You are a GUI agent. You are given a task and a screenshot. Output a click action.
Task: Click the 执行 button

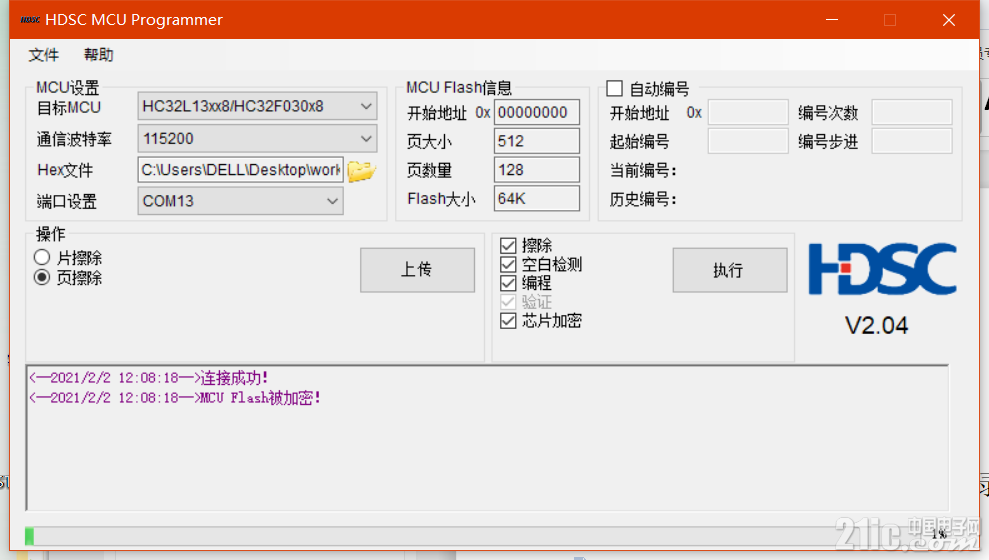coord(730,270)
